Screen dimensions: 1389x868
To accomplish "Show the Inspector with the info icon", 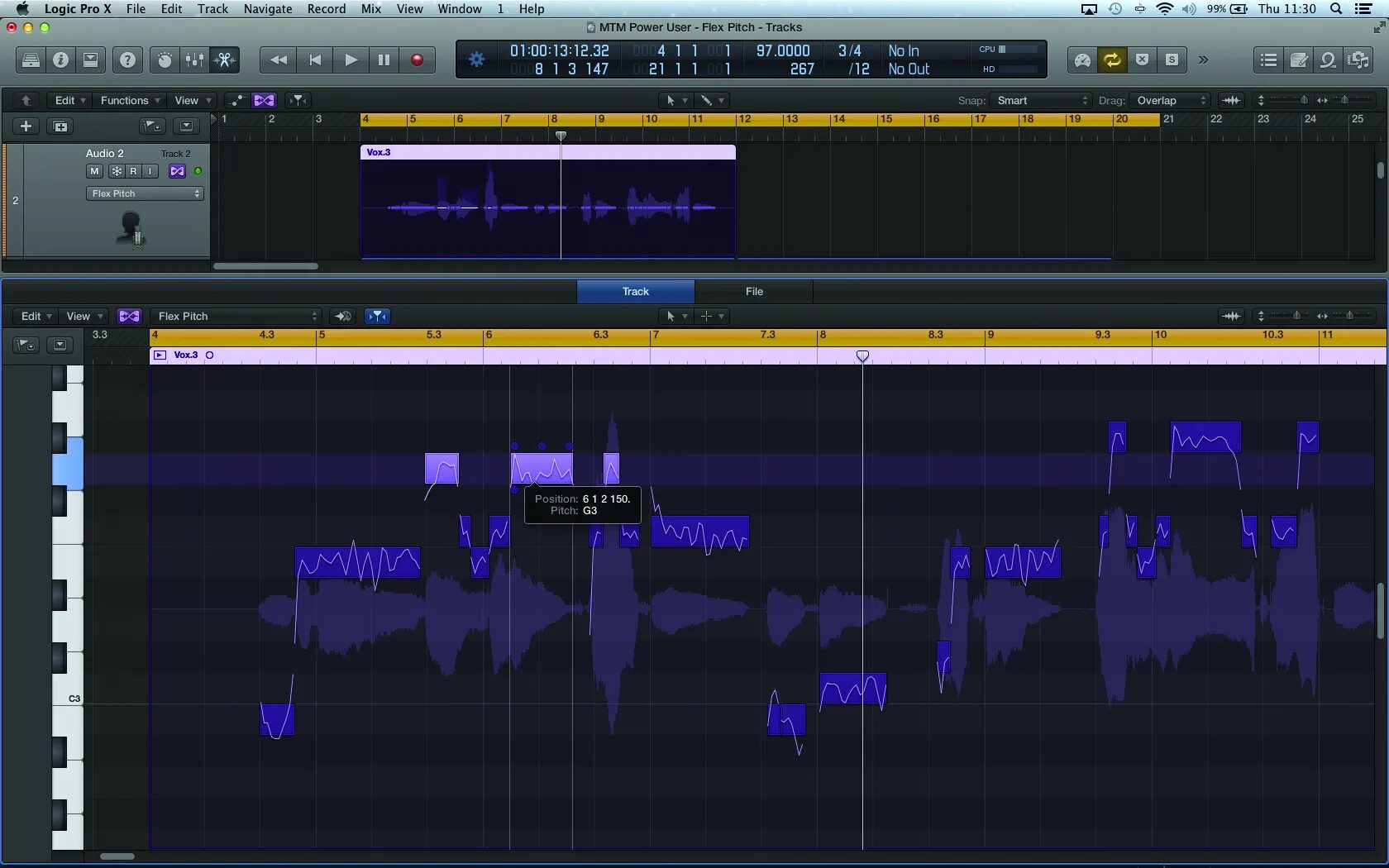I will point(60,60).
